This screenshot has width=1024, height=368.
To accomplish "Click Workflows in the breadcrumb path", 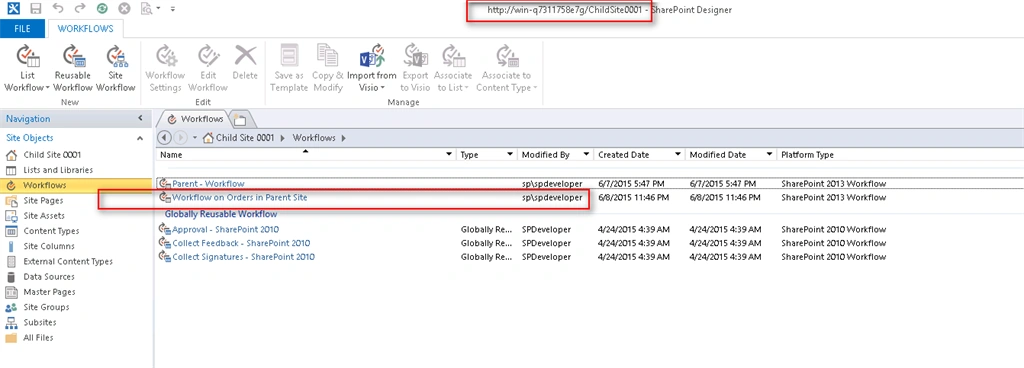I will (x=314, y=138).
